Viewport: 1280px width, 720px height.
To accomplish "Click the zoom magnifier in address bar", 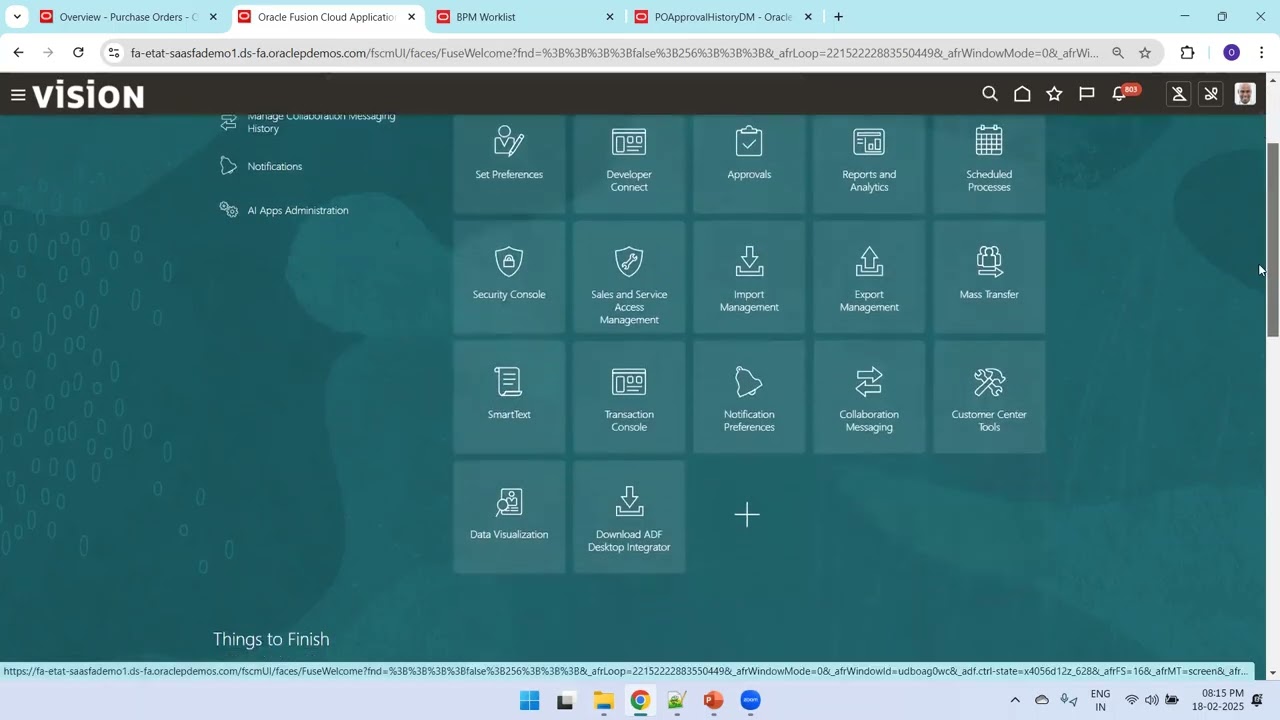I will coord(1118,53).
